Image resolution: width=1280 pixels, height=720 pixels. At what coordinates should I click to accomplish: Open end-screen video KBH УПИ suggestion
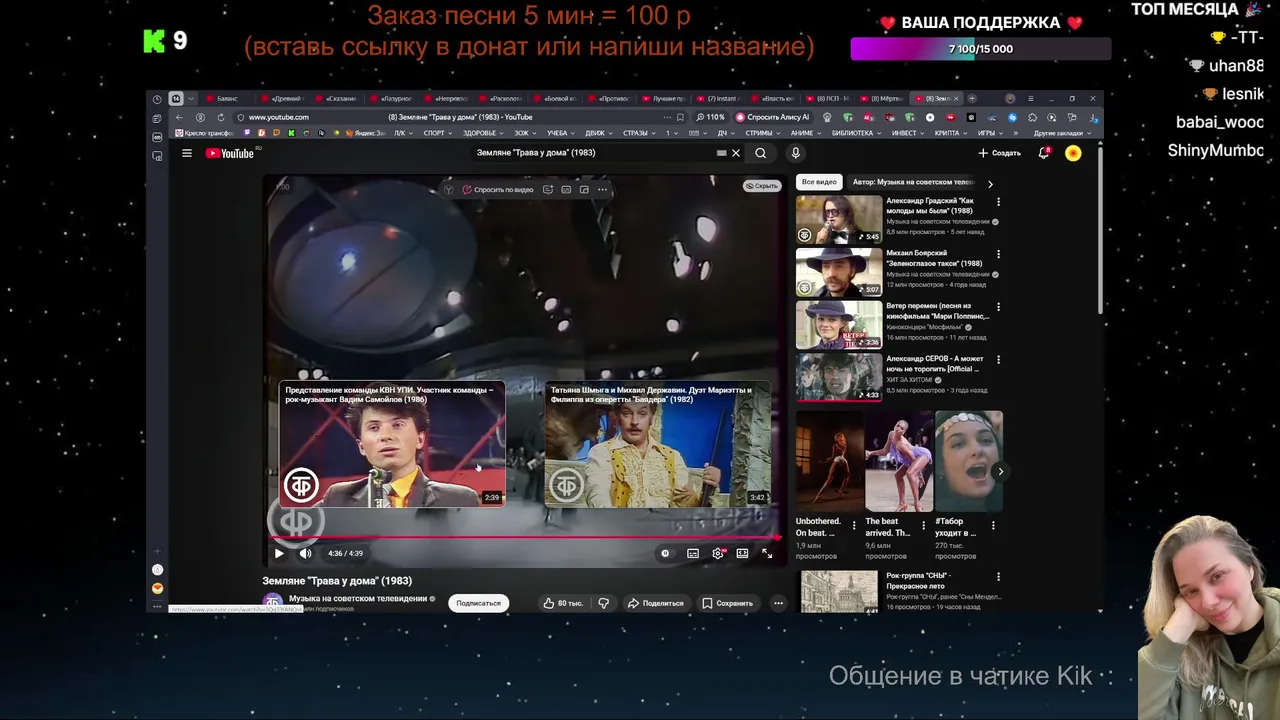point(392,445)
